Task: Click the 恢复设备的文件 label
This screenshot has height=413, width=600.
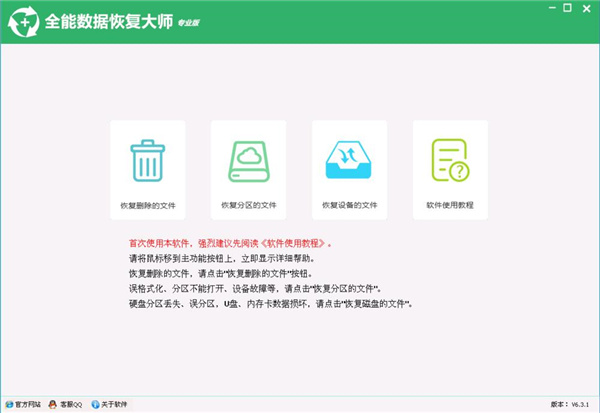Action: point(349,206)
